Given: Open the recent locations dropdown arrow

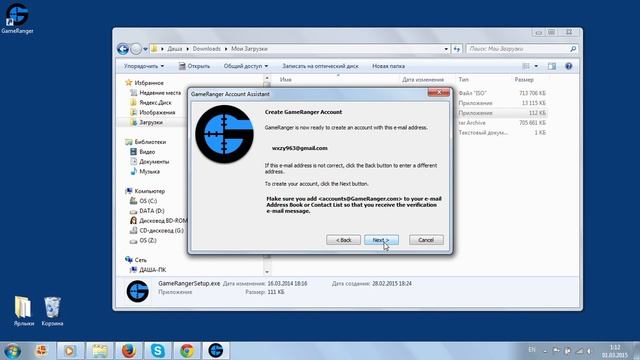Looking at the screenshot, I should click(x=145, y=49).
